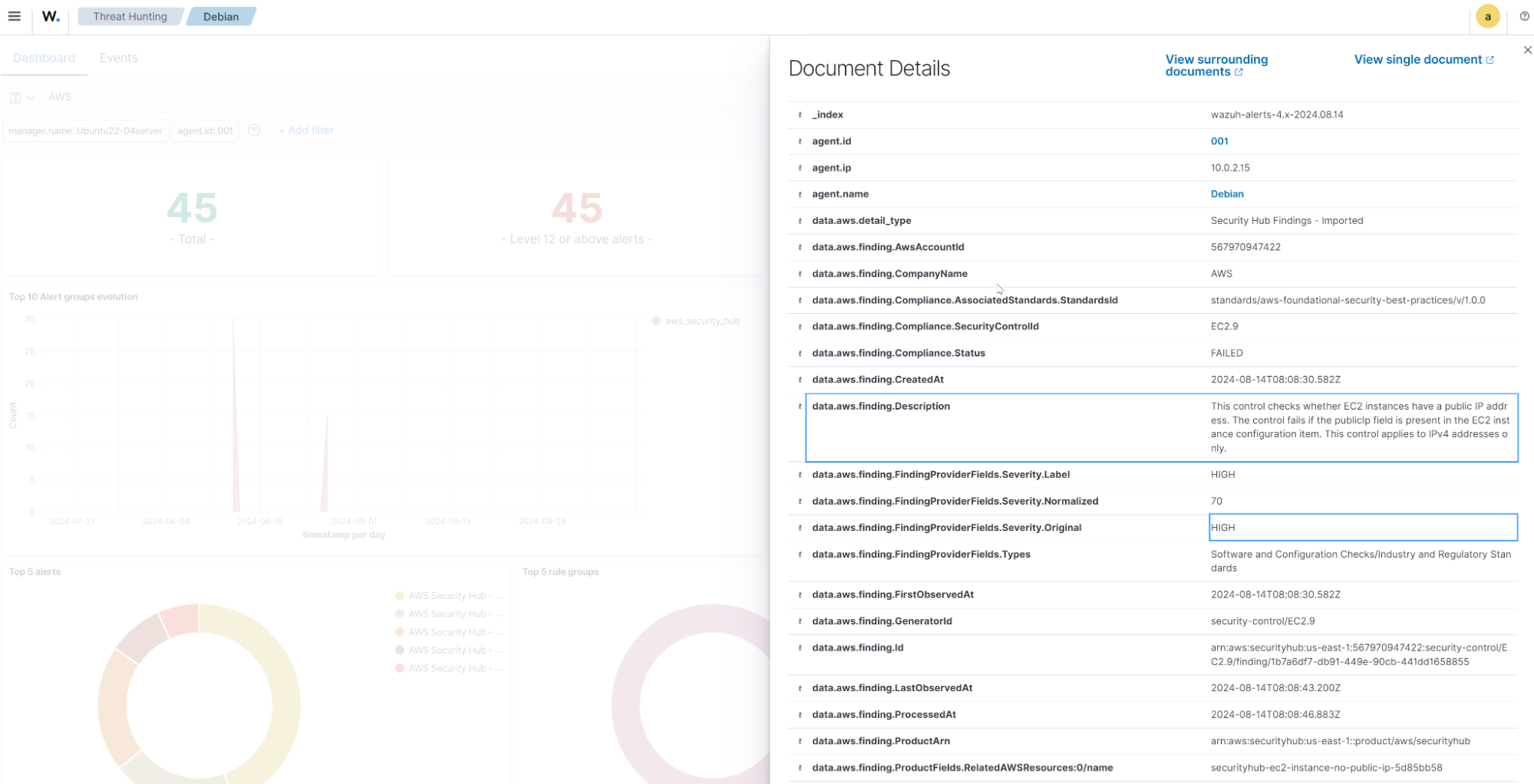Click the manager.name: Ubuntu22-04server filter pill
This screenshot has height=784, width=1534.
85,130
